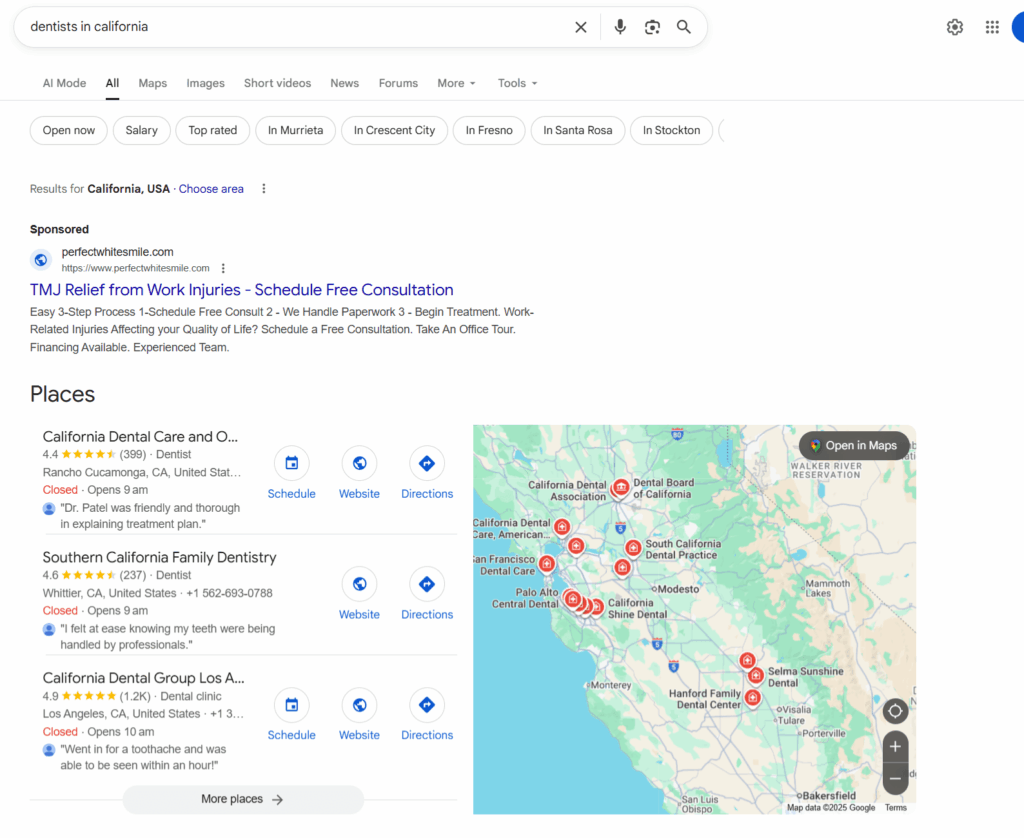The height and width of the screenshot is (838, 1024).
Task: Click Schedule icon for California Dental Care
Action: pyautogui.click(x=291, y=463)
